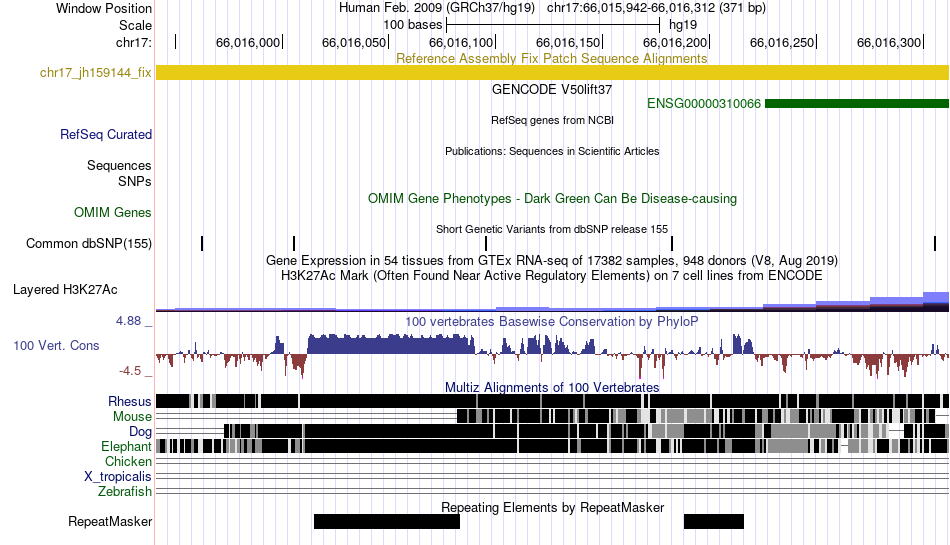Click the second dbSNP variant tick mark
Image resolution: width=950 pixels, height=545 pixels.
294,243
